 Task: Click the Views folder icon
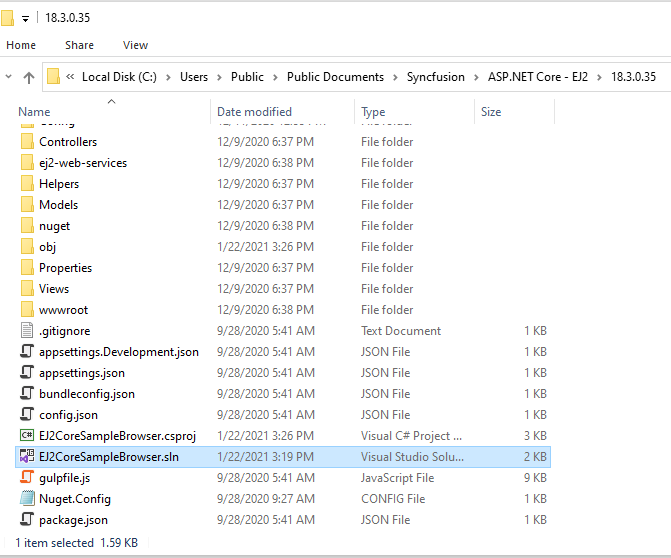(27, 288)
